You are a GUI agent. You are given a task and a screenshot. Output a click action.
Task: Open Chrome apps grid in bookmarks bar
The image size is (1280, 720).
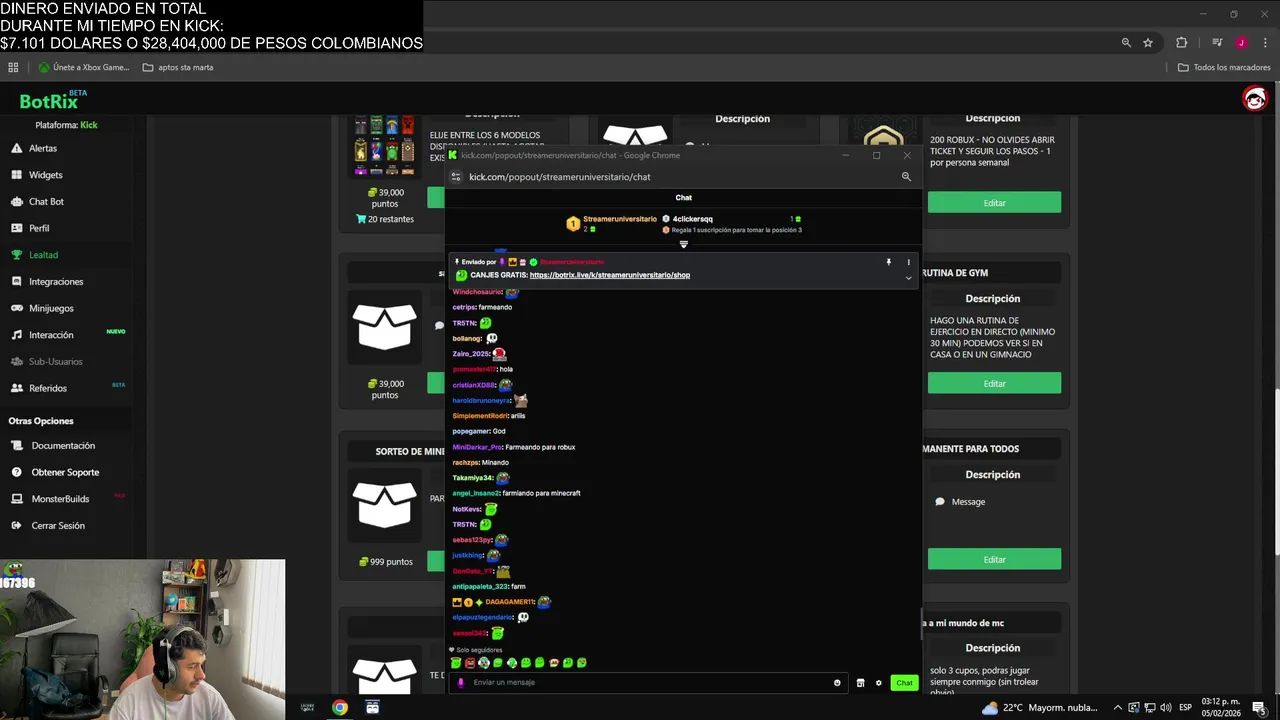[x=13, y=68]
